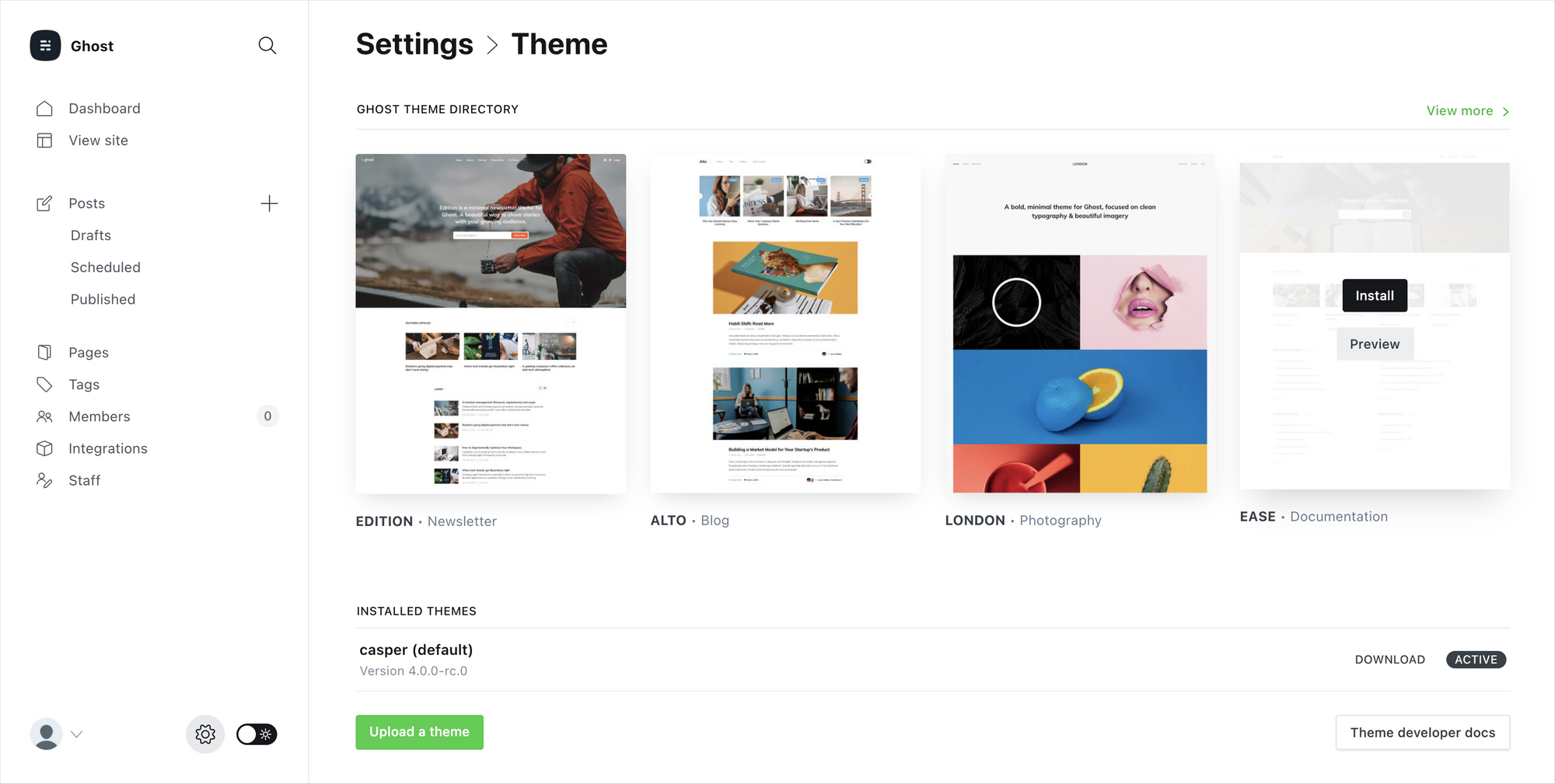Go to Settings breadcrumb

tap(414, 44)
